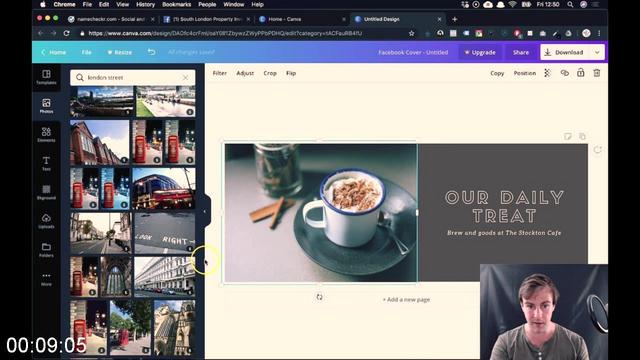This screenshot has width=640, height=360.
Task: Click the magnifier icon in the photo search box
Action: click(x=80, y=78)
